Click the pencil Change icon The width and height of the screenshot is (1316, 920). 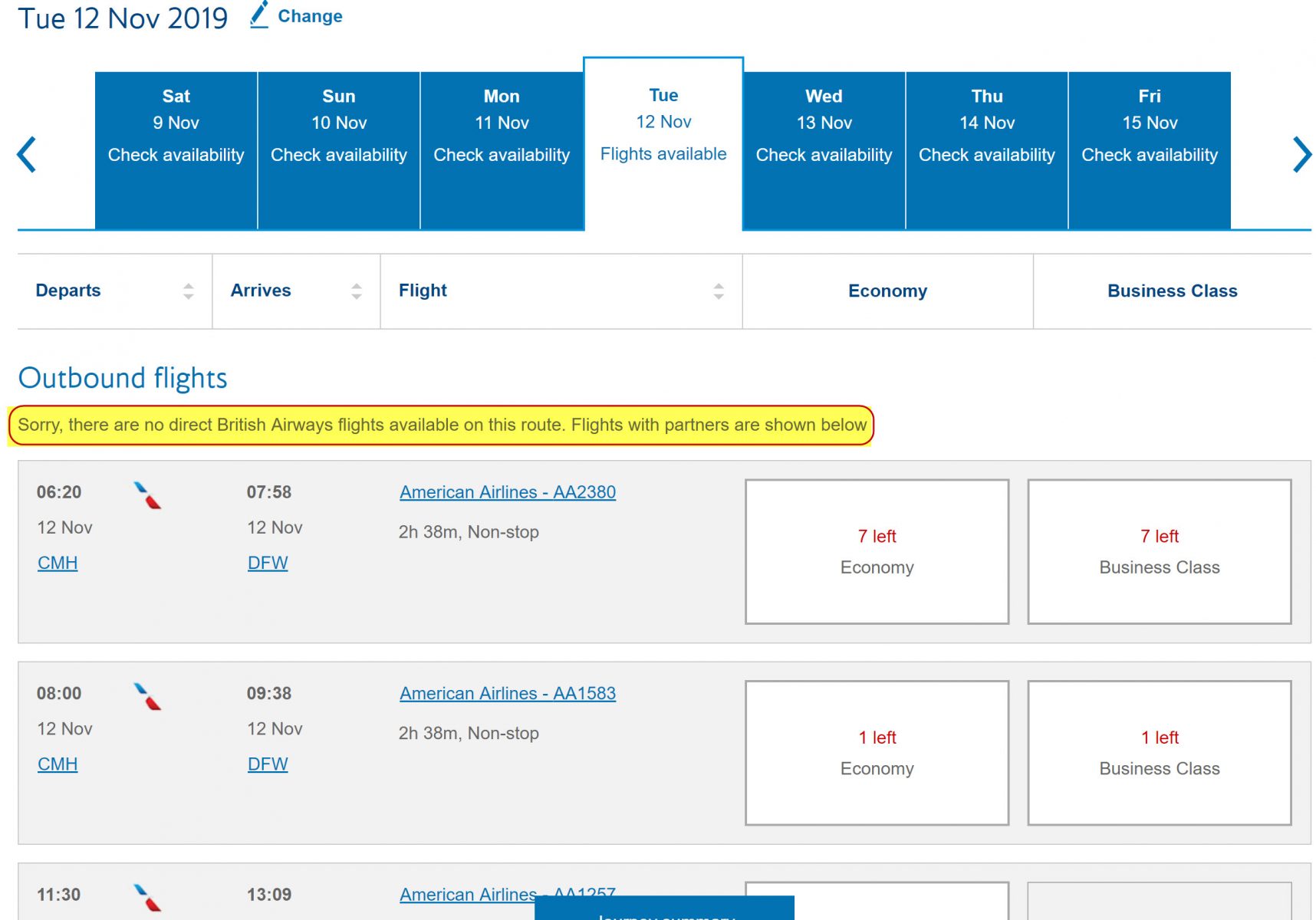(259, 15)
